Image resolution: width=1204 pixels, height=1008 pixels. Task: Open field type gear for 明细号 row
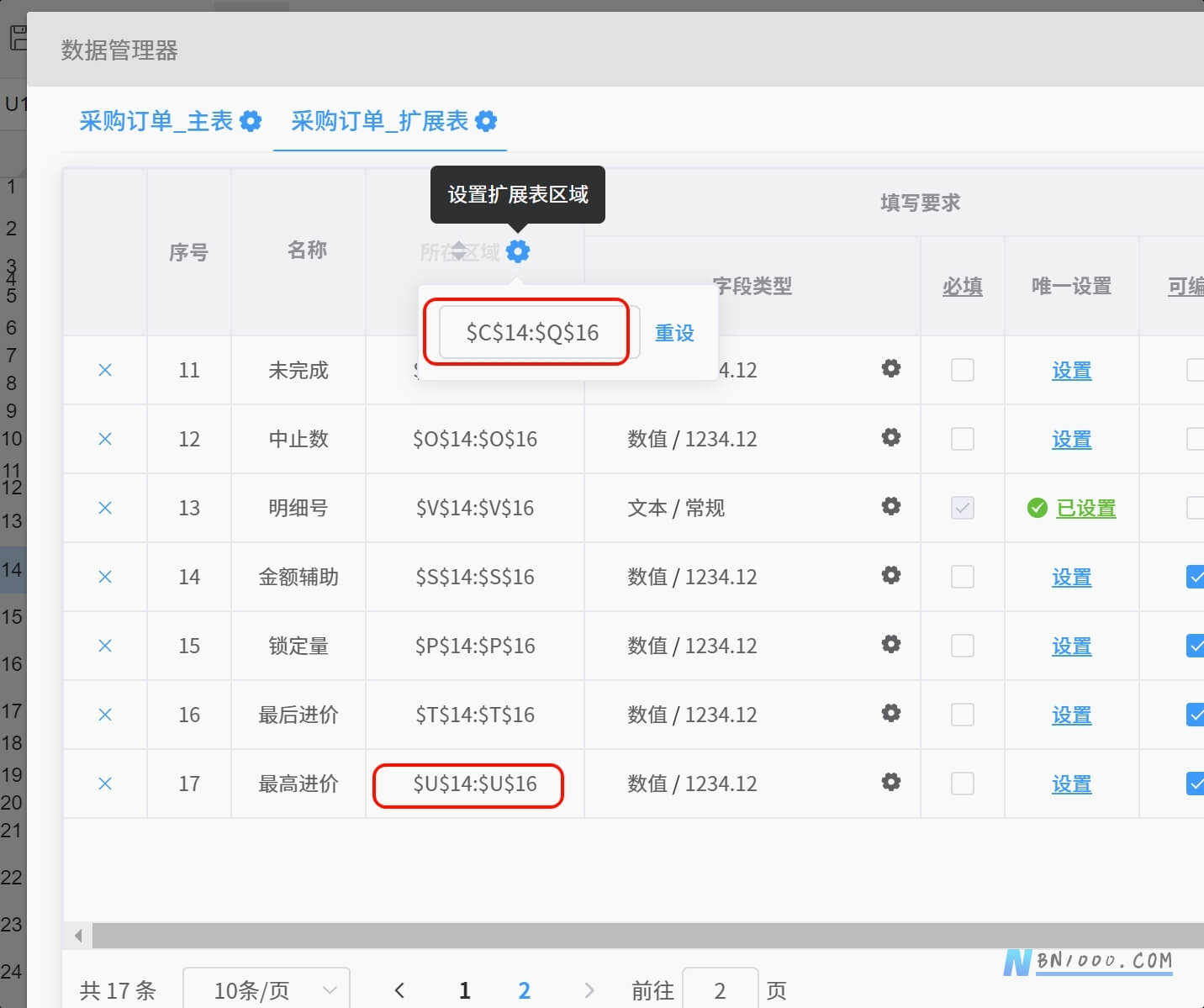click(x=891, y=506)
